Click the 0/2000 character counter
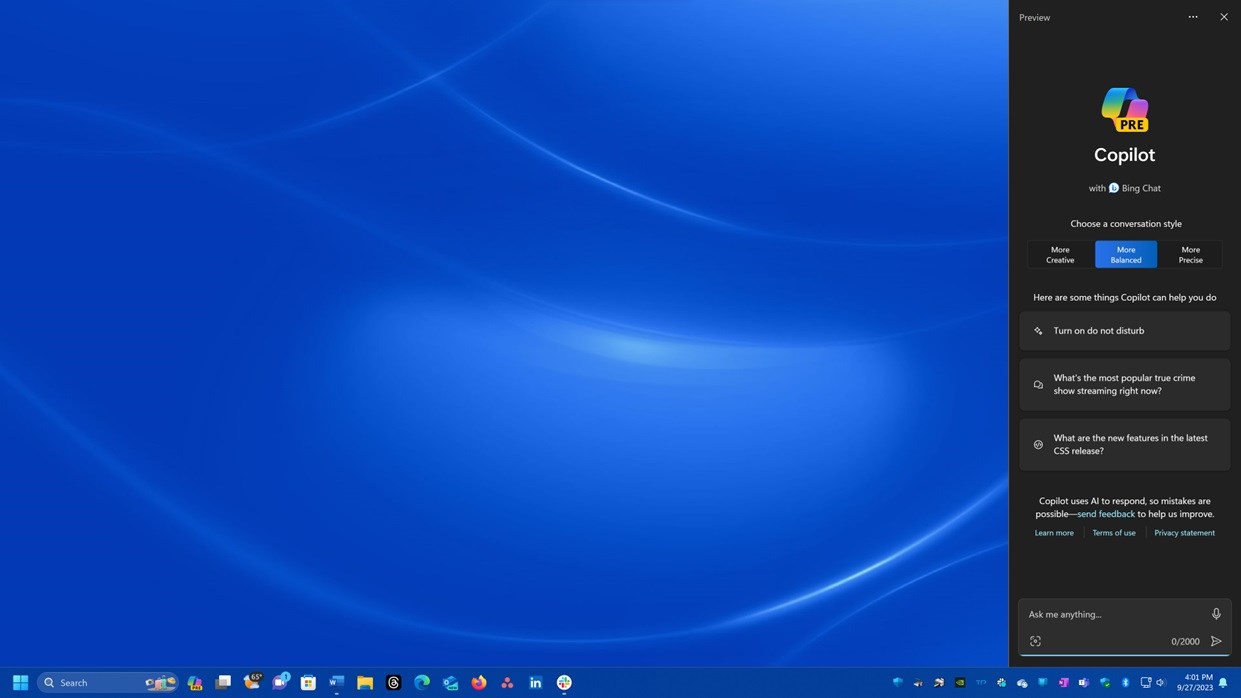This screenshot has height=698, width=1241. [x=1185, y=642]
